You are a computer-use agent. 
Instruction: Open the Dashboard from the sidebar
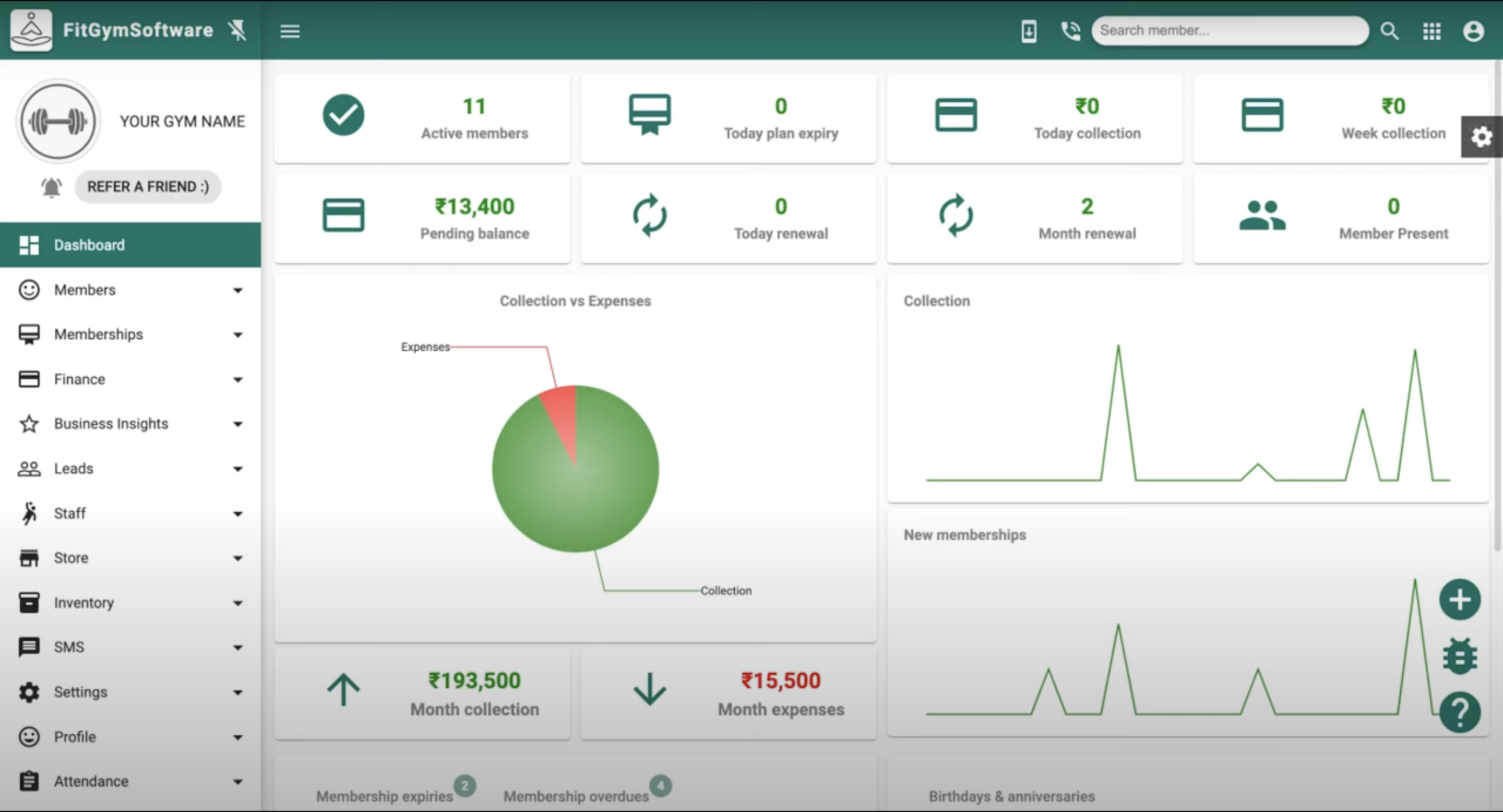pos(89,245)
